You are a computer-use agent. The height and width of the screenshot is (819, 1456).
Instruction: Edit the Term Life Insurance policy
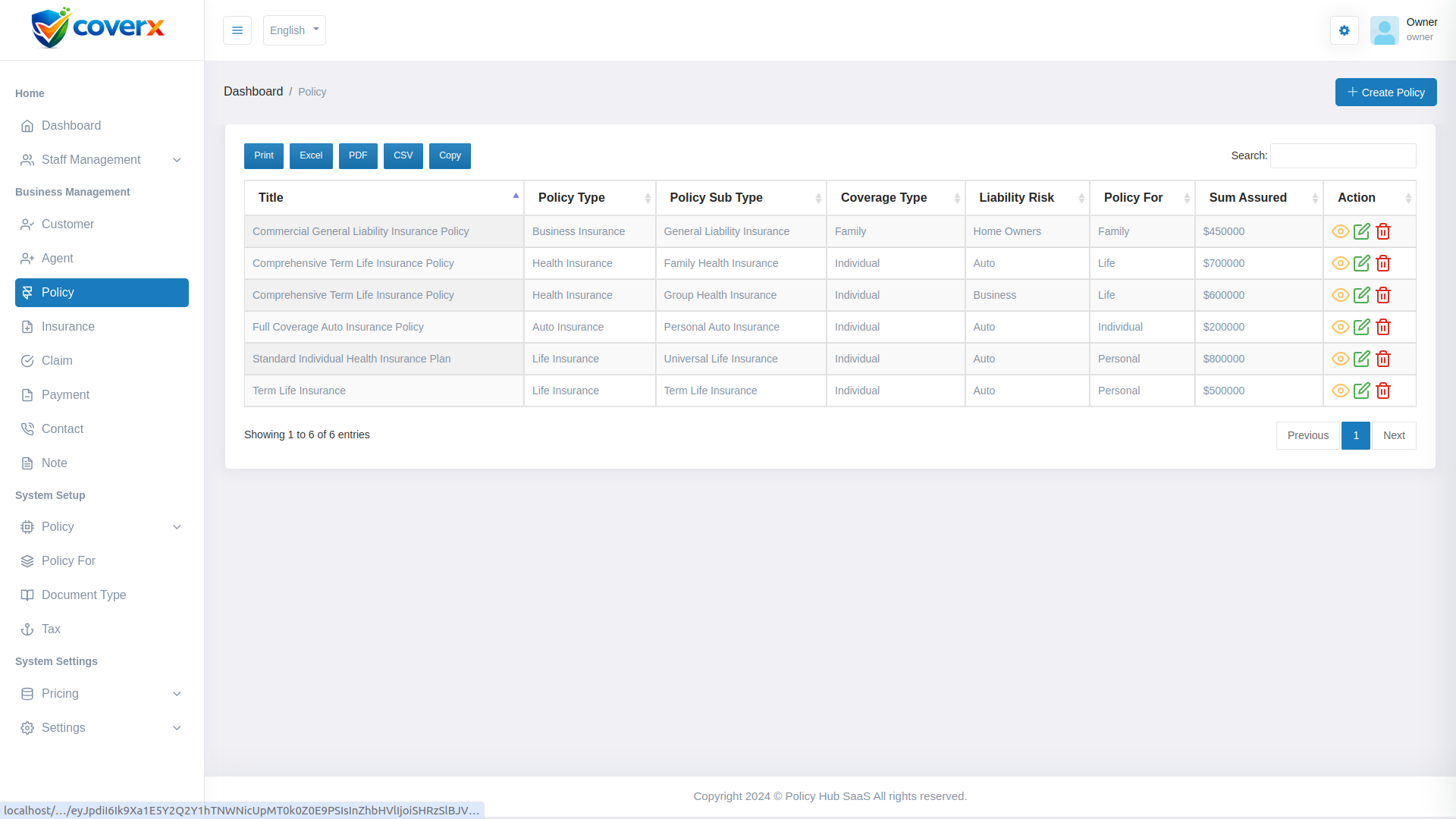(1362, 391)
